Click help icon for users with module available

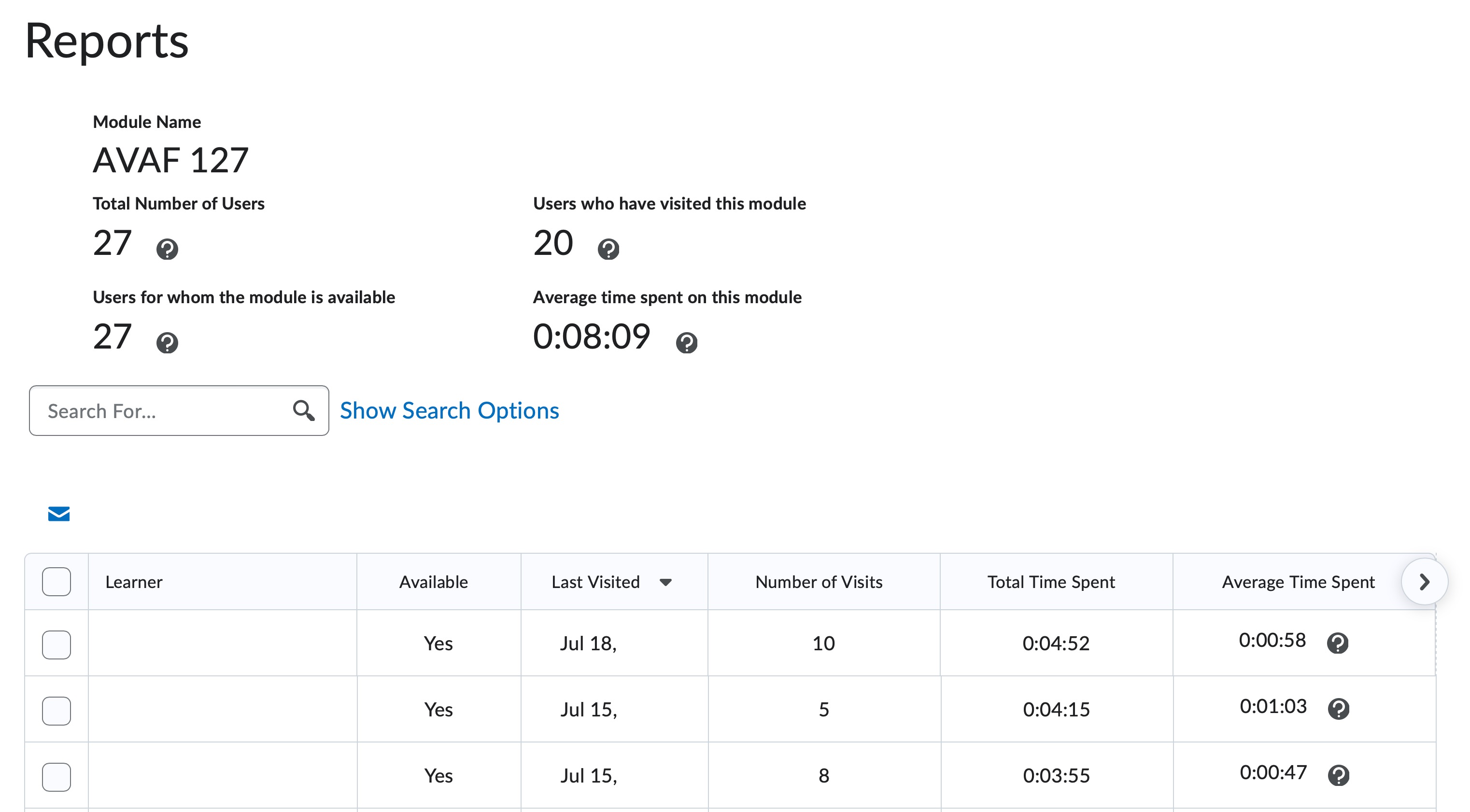(x=167, y=342)
